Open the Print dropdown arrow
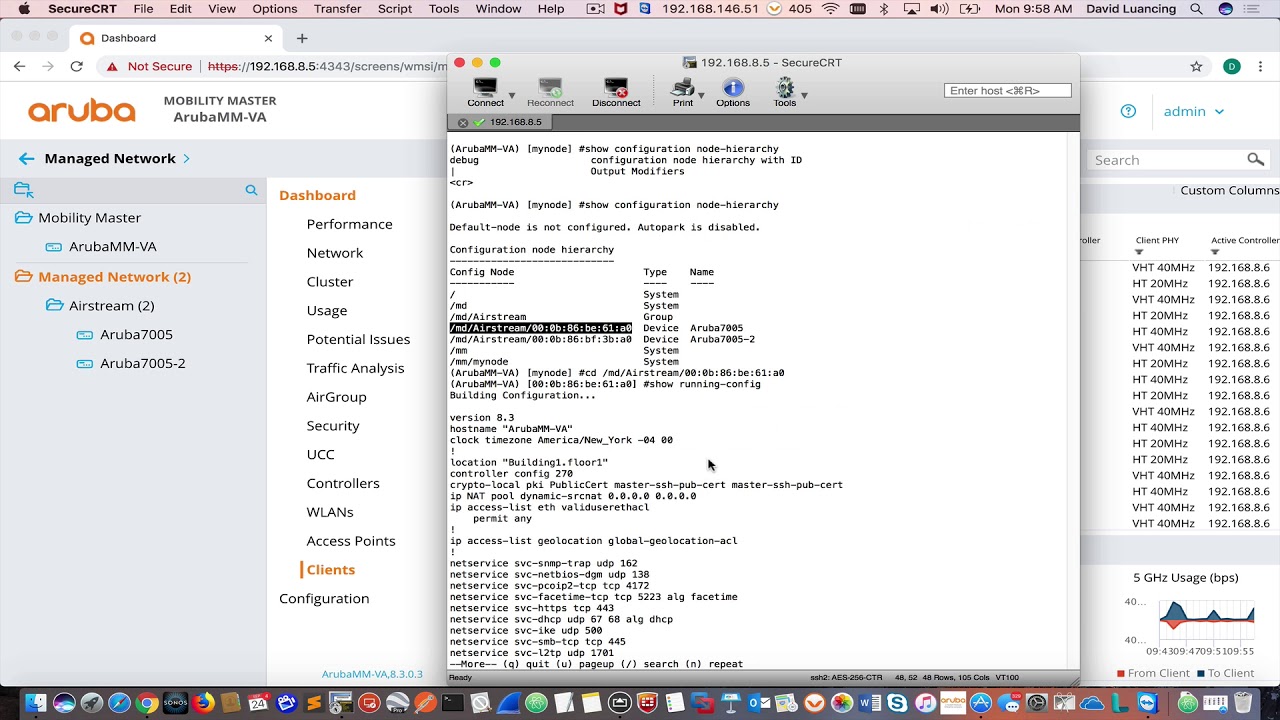Image resolution: width=1280 pixels, height=720 pixels. [x=701, y=96]
